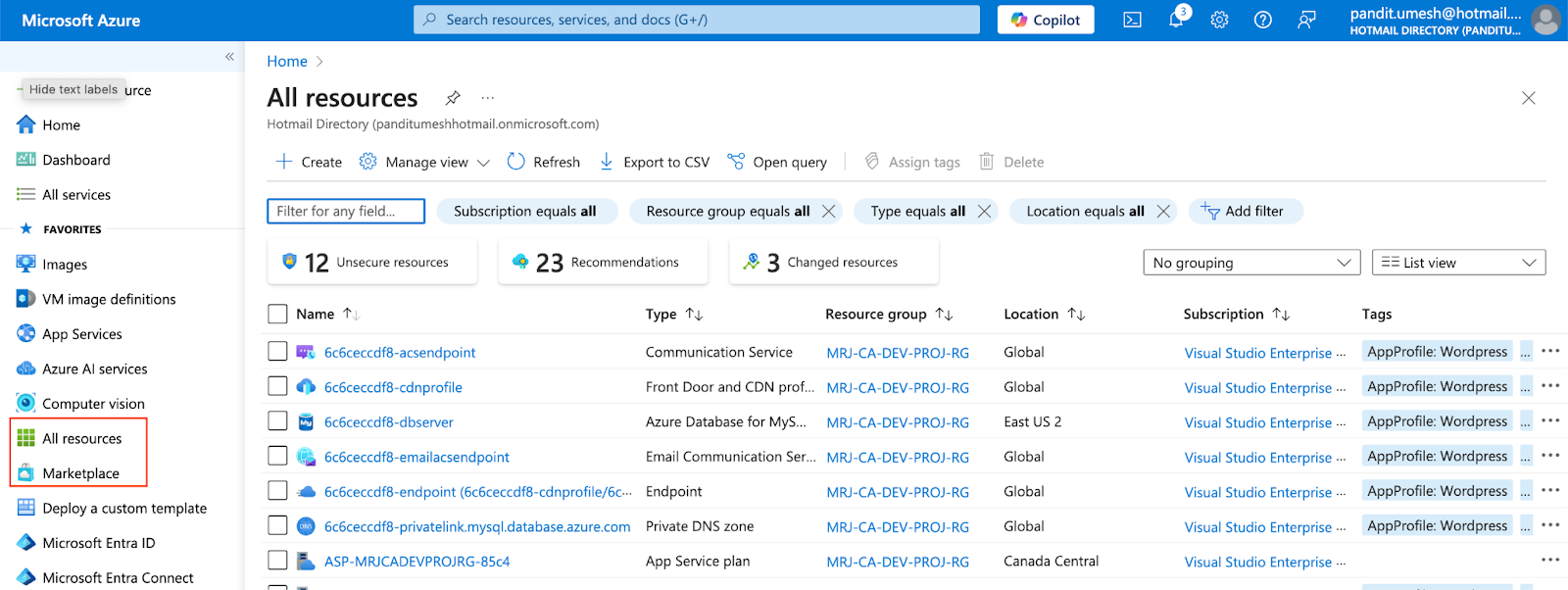This screenshot has width=1568, height=590.
Task: Open Copilot button
Action: coord(1046,20)
